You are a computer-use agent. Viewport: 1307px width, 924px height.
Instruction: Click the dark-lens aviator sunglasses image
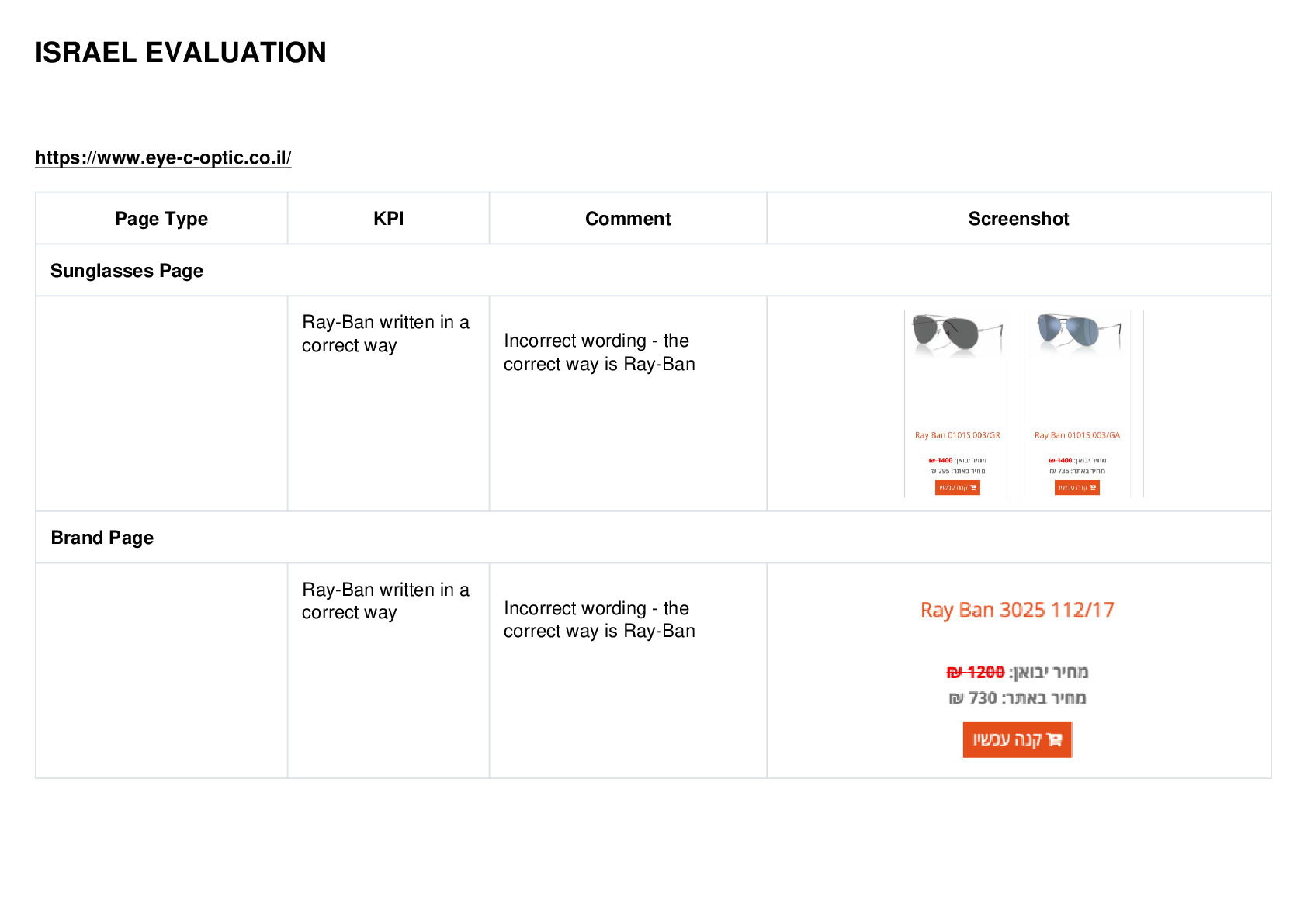(957, 335)
